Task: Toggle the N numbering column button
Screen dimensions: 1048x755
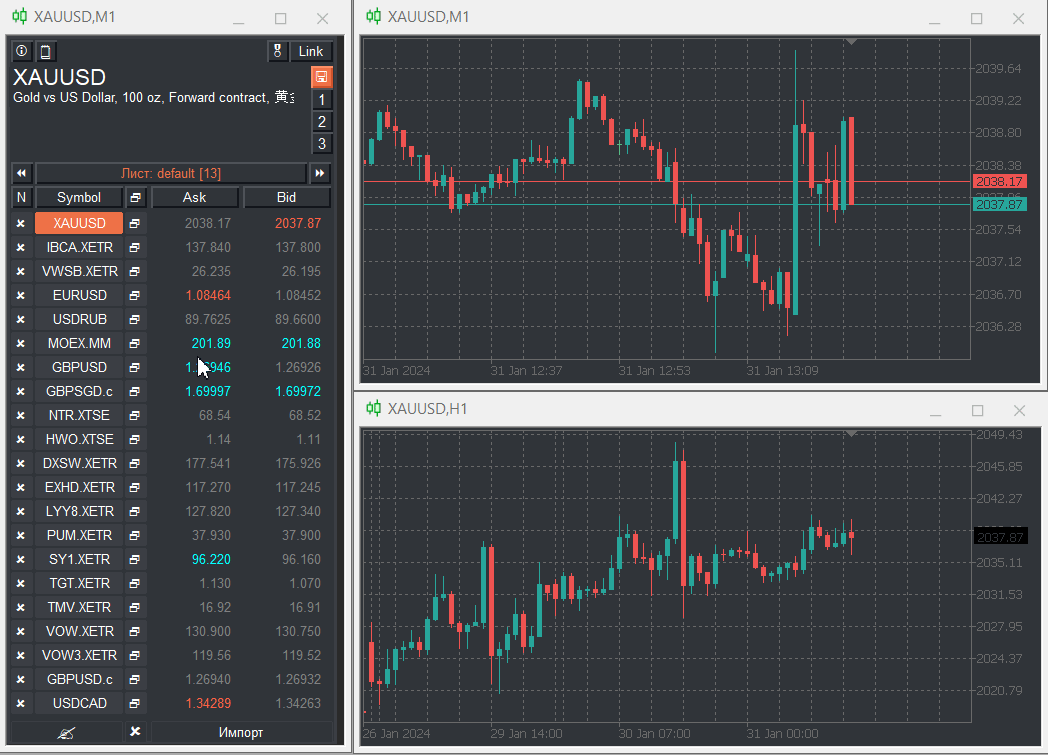Action: (x=21, y=197)
